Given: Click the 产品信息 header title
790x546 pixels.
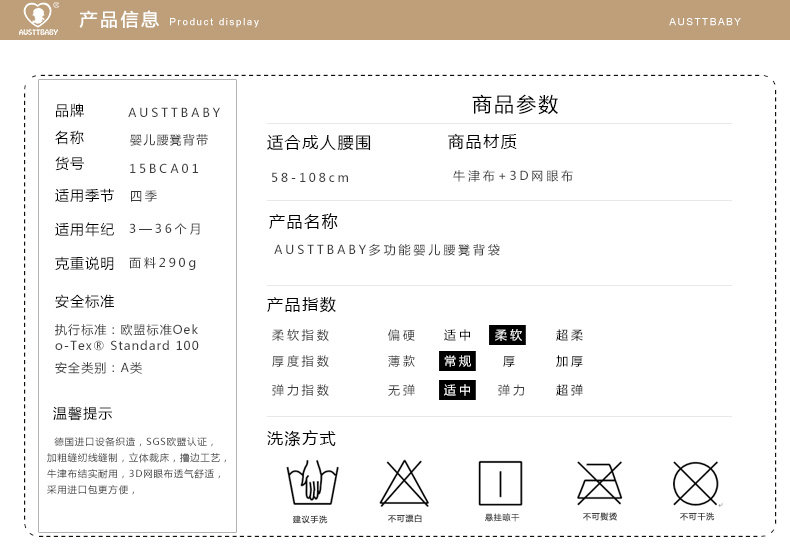Looking at the screenshot, I should pyautogui.click(x=119, y=20).
